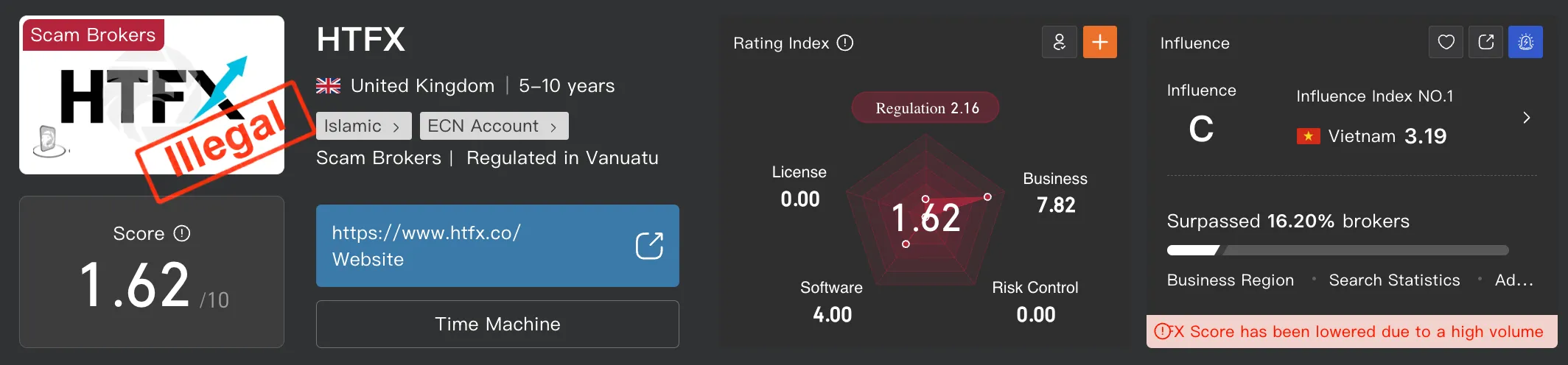This screenshot has height=365, width=1568.
Task: Click the user profile icon in Rating Index
Action: pyautogui.click(x=1060, y=42)
